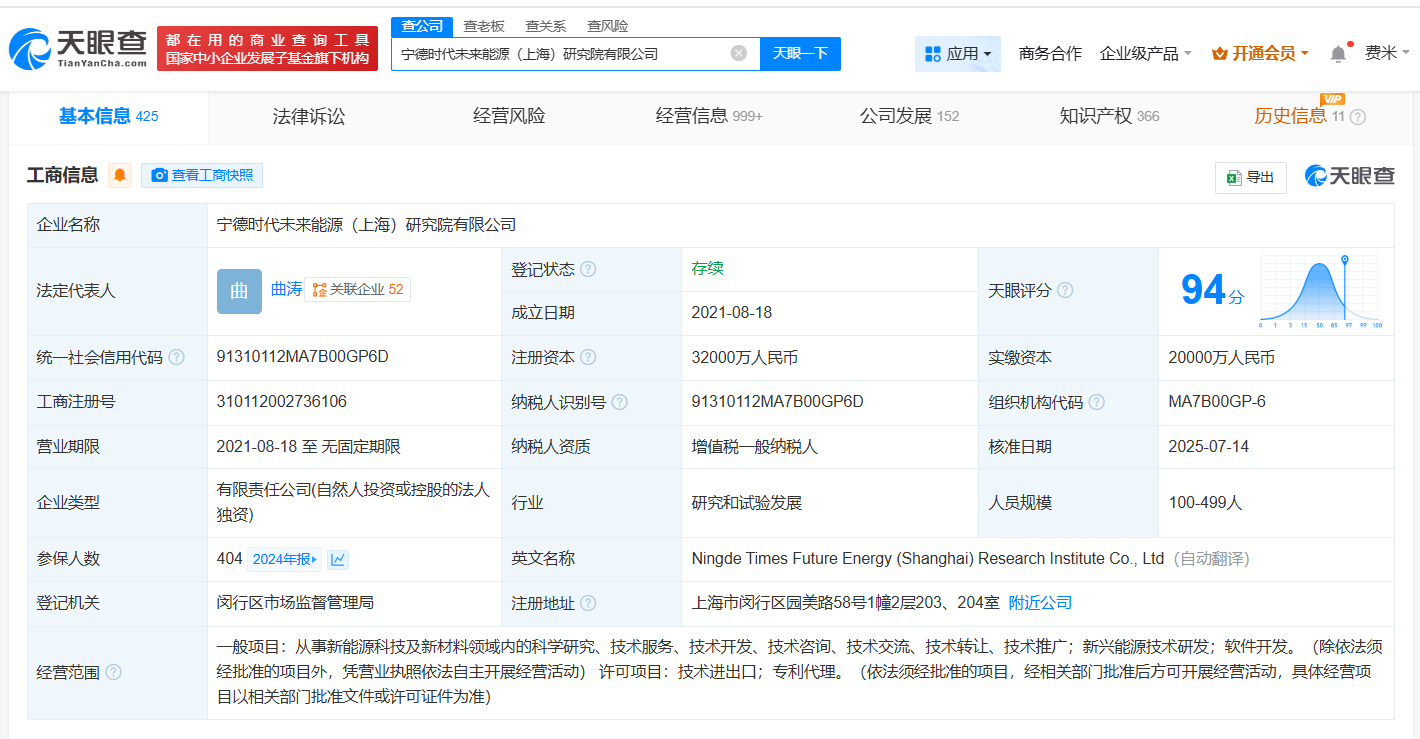Open the notification bell in header
Image resolution: width=1420 pixels, height=739 pixels.
click(1338, 54)
